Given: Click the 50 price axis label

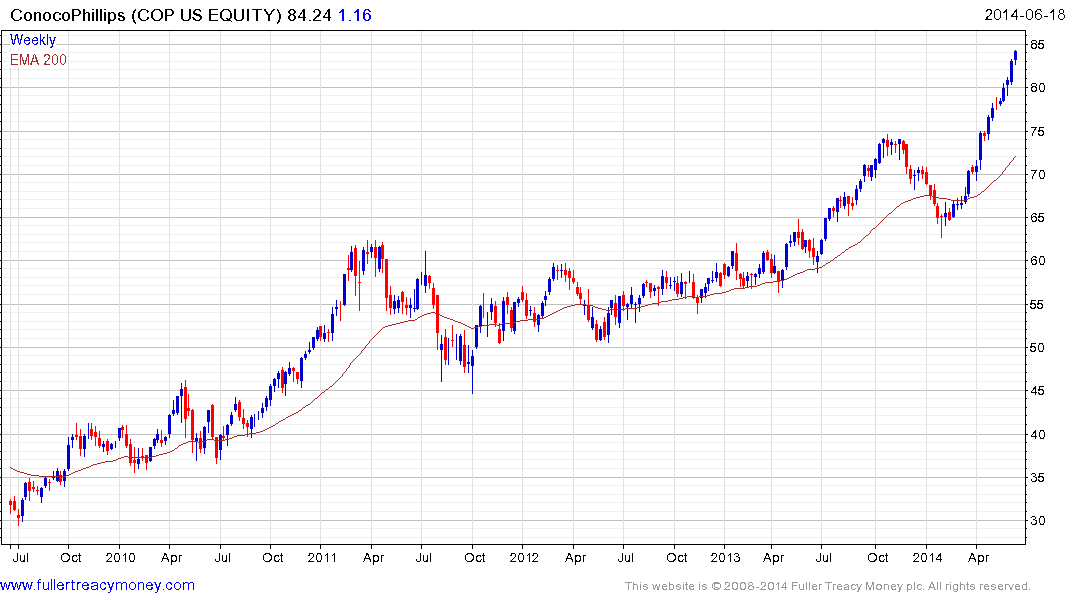Looking at the screenshot, I should coord(1037,348).
